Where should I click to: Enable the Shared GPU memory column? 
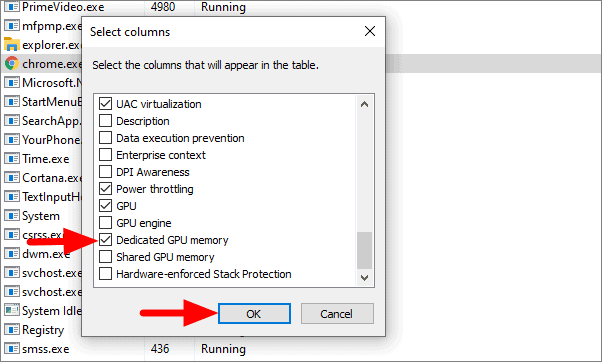pyautogui.click(x=105, y=257)
